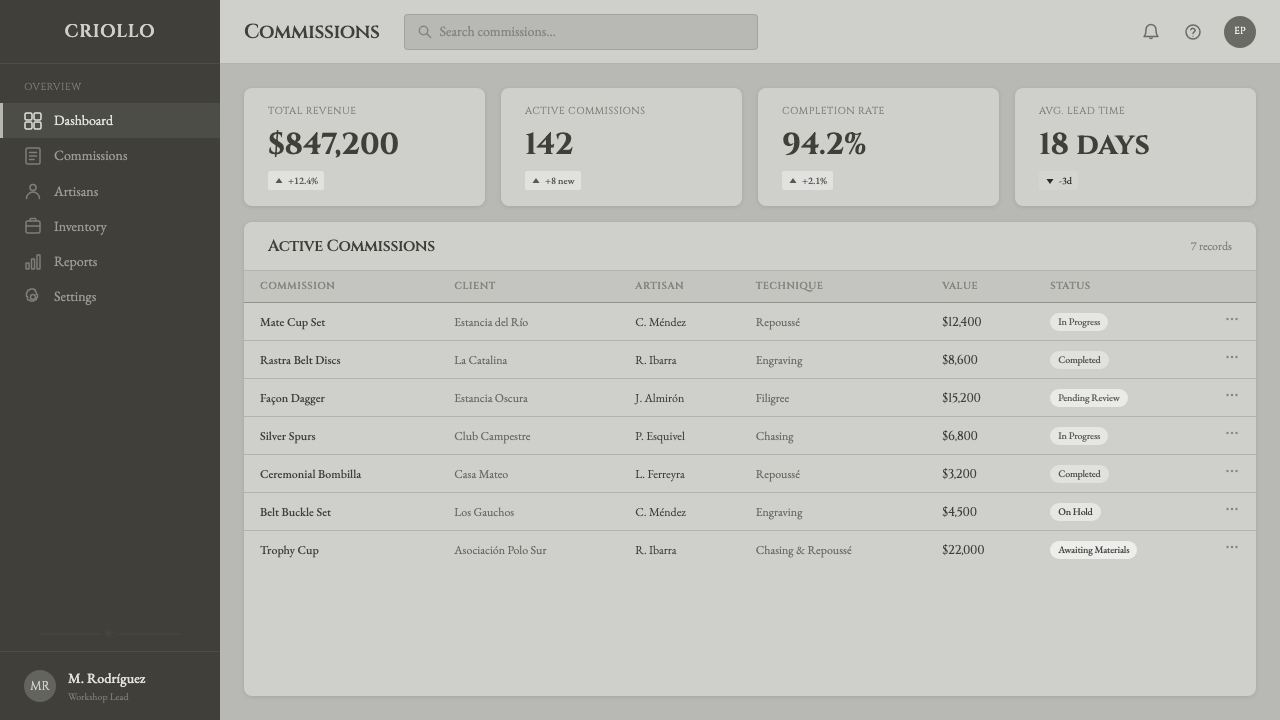This screenshot has width=1280, height=720.
Task: Click the Awaiting Materials status badge
Action: 1093,550
